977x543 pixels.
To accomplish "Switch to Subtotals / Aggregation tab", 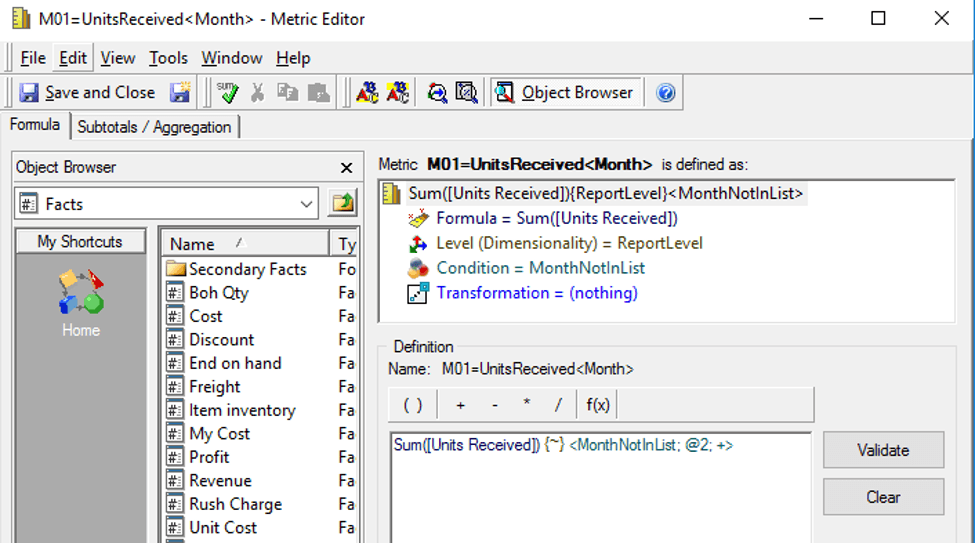I will (x=154, y=127).
